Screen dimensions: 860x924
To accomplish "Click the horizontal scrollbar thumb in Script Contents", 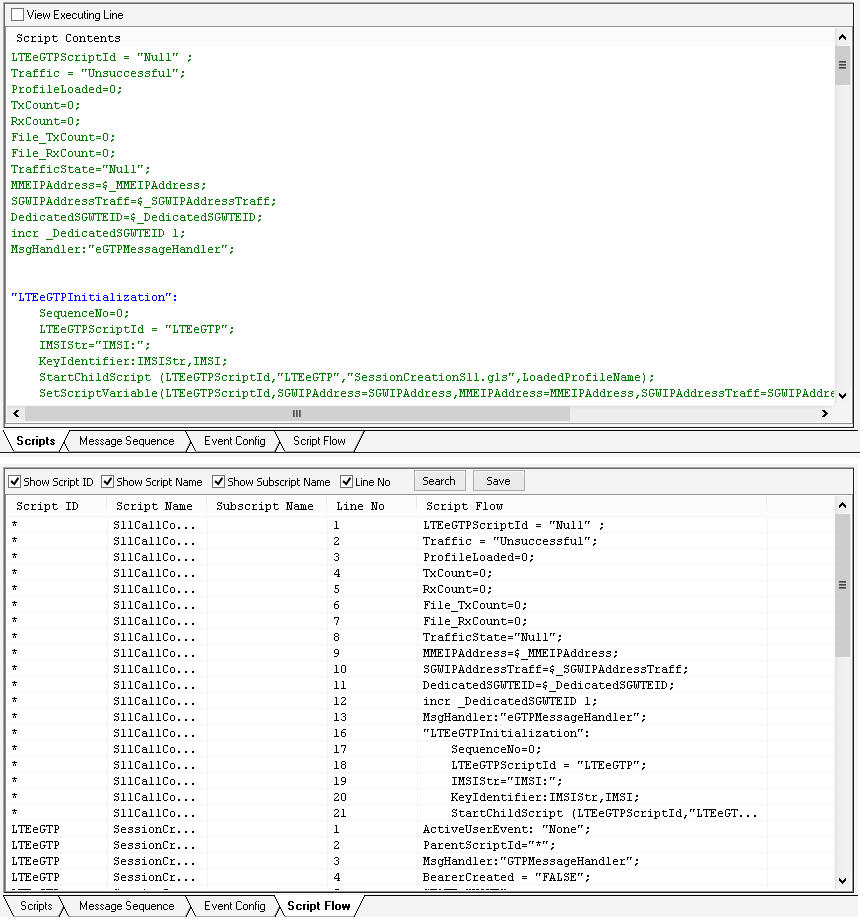I will [296, 413].
